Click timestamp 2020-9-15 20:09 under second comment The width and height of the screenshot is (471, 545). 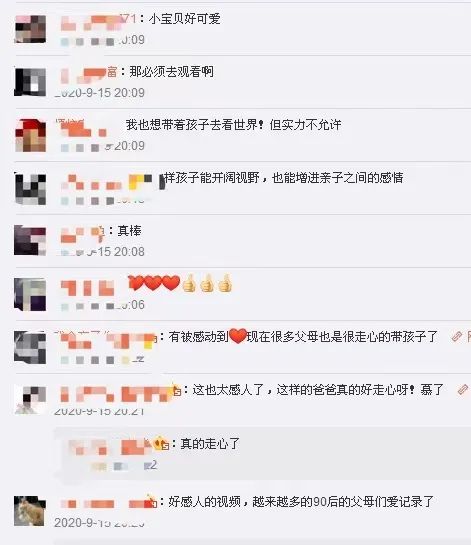click(x=99, y=93)
